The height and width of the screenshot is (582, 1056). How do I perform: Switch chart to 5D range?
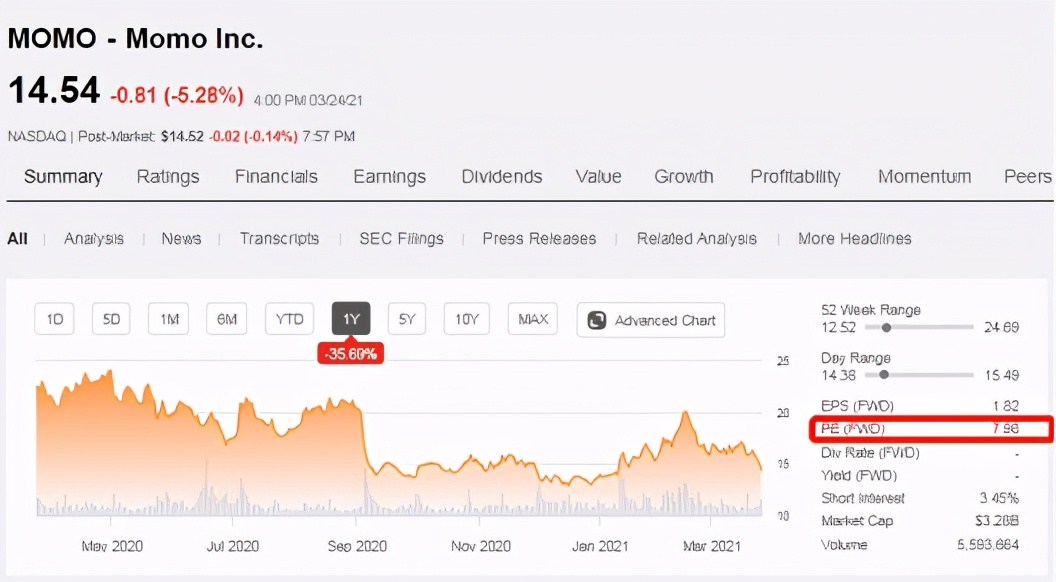111,320
